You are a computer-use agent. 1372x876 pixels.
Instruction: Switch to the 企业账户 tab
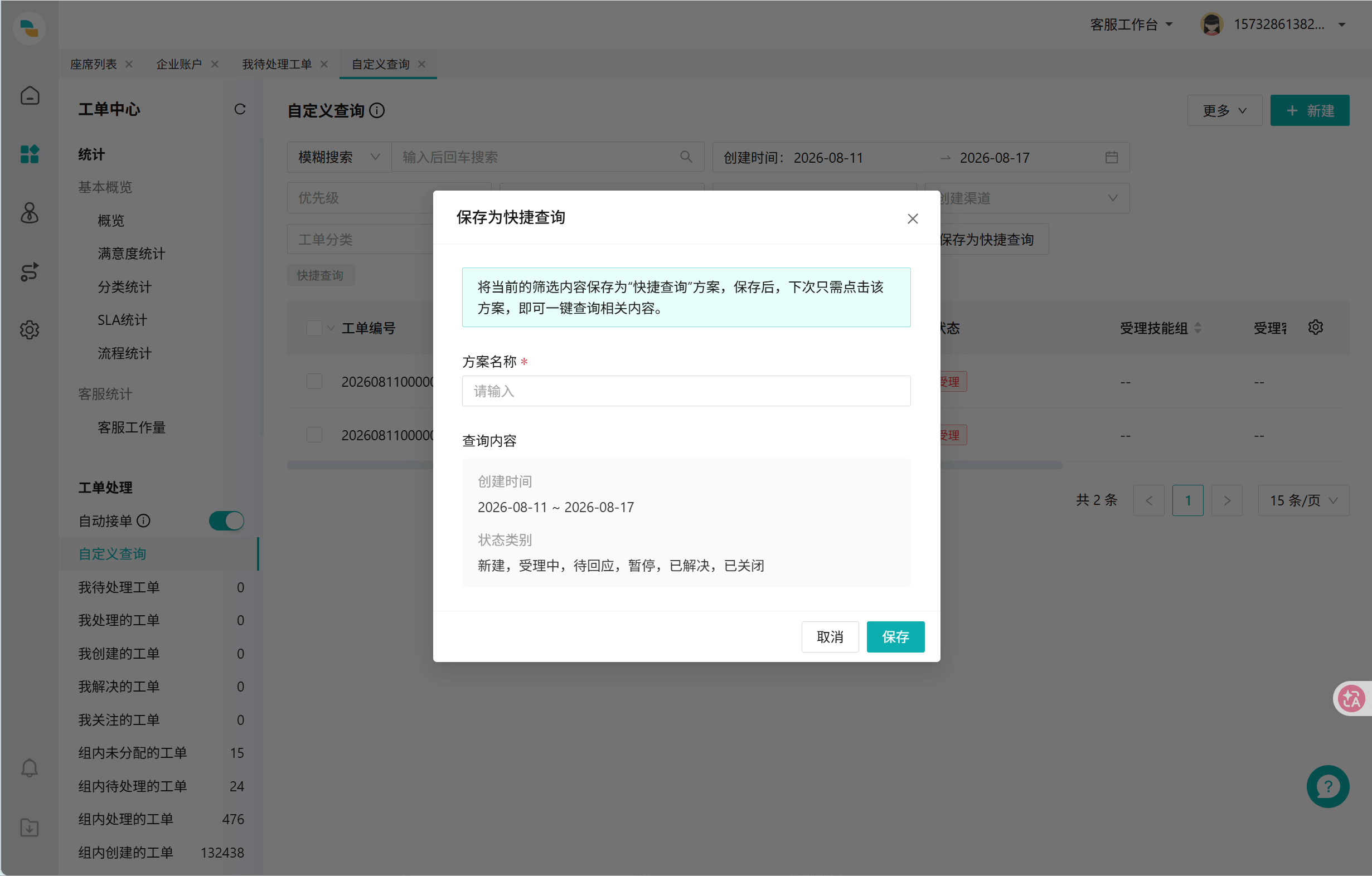[179, 64]
